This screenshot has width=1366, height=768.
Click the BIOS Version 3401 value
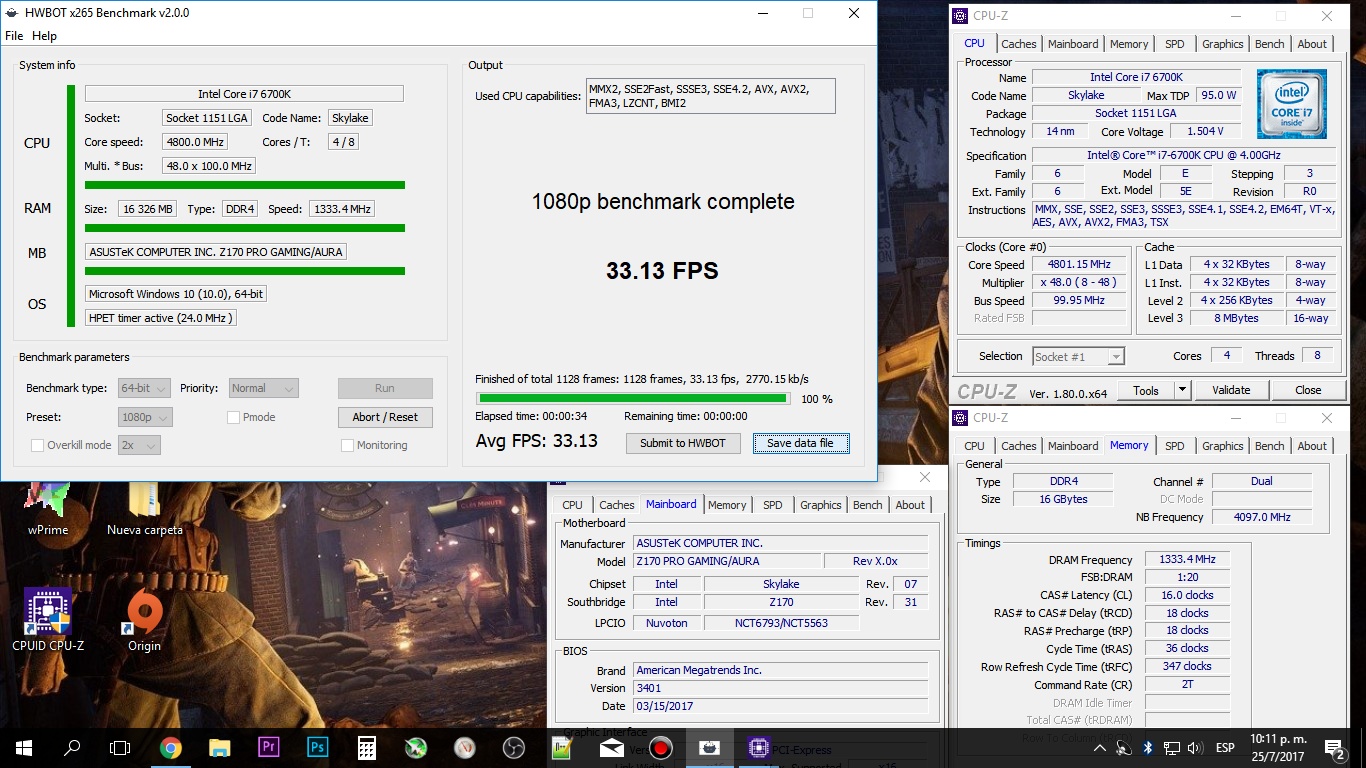781,688
